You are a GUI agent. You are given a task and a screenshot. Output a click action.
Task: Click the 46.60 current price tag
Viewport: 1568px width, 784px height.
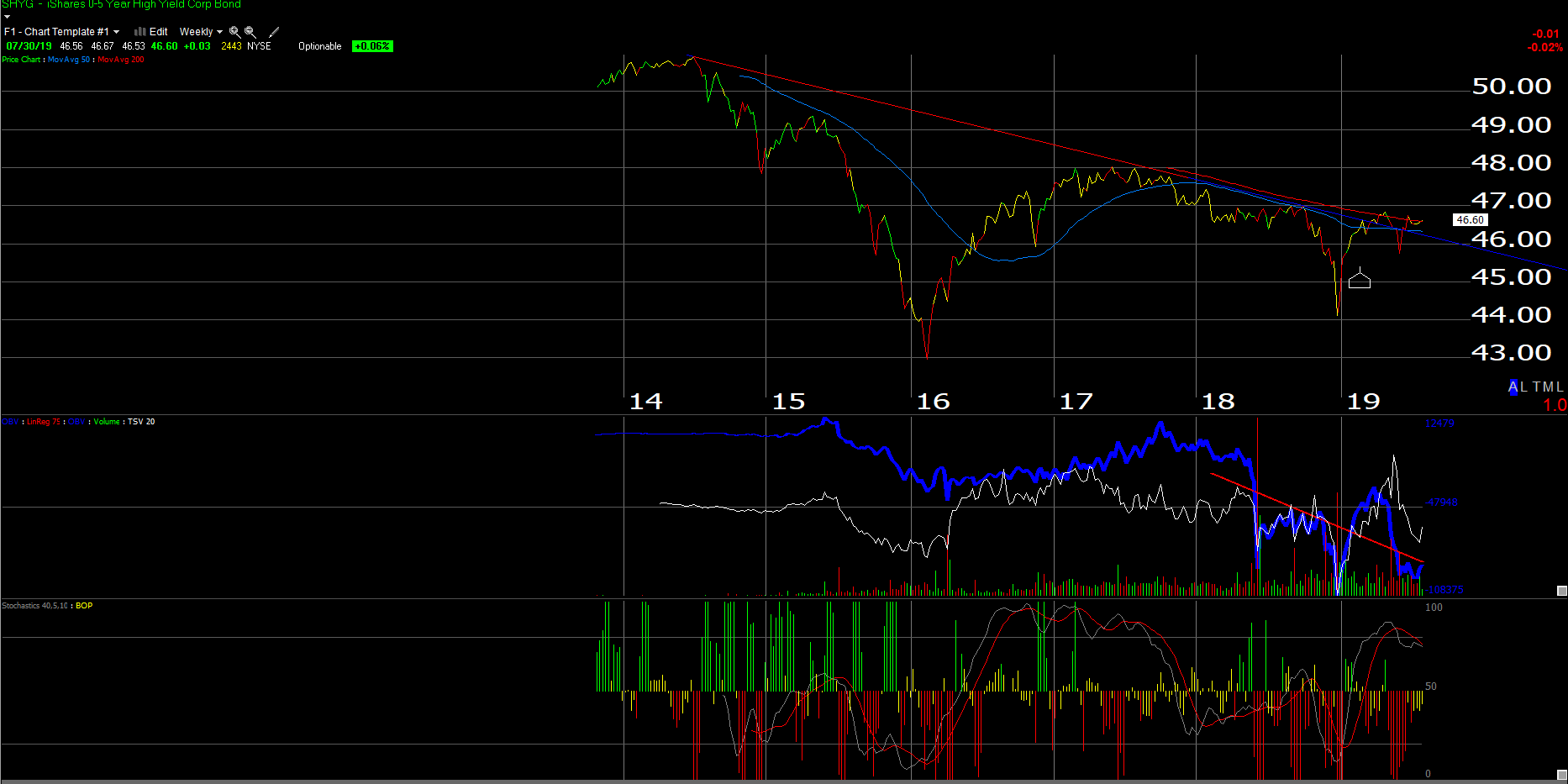1471,220
